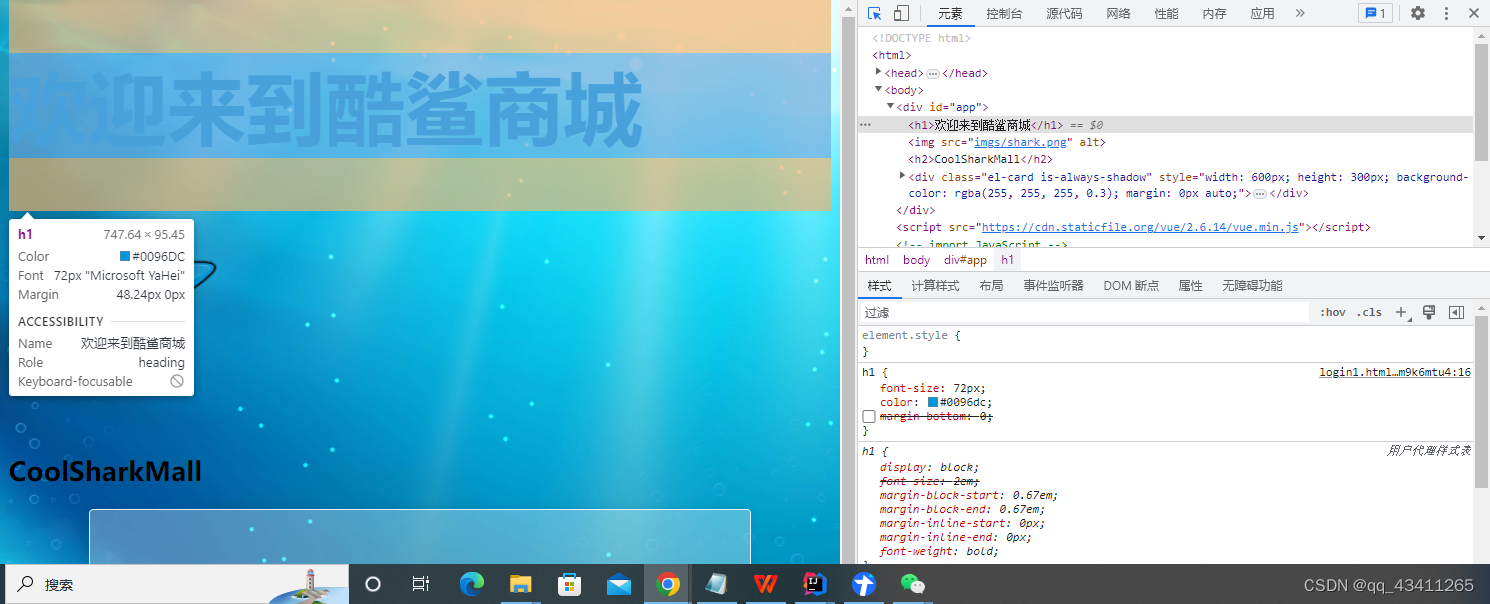Add a new style rule with the plus icon

click(x=1402, y=312)
